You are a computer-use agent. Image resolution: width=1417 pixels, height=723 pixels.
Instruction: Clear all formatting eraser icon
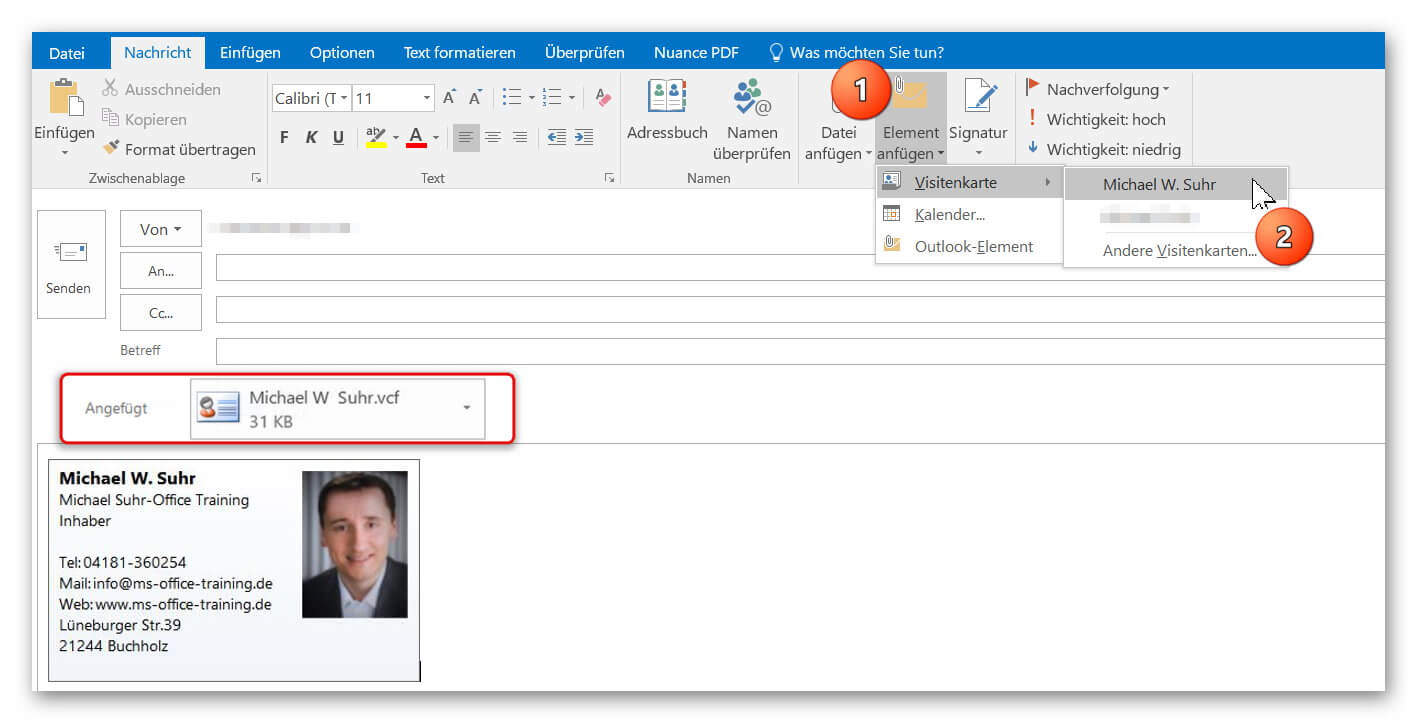tap(602, 97)
